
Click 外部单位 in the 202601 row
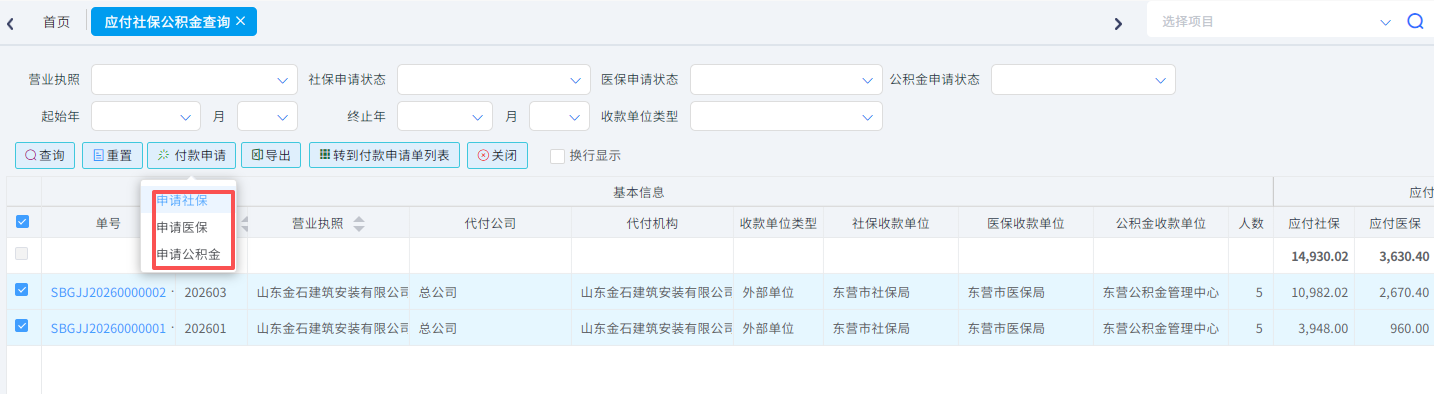[x=768, y=328]
